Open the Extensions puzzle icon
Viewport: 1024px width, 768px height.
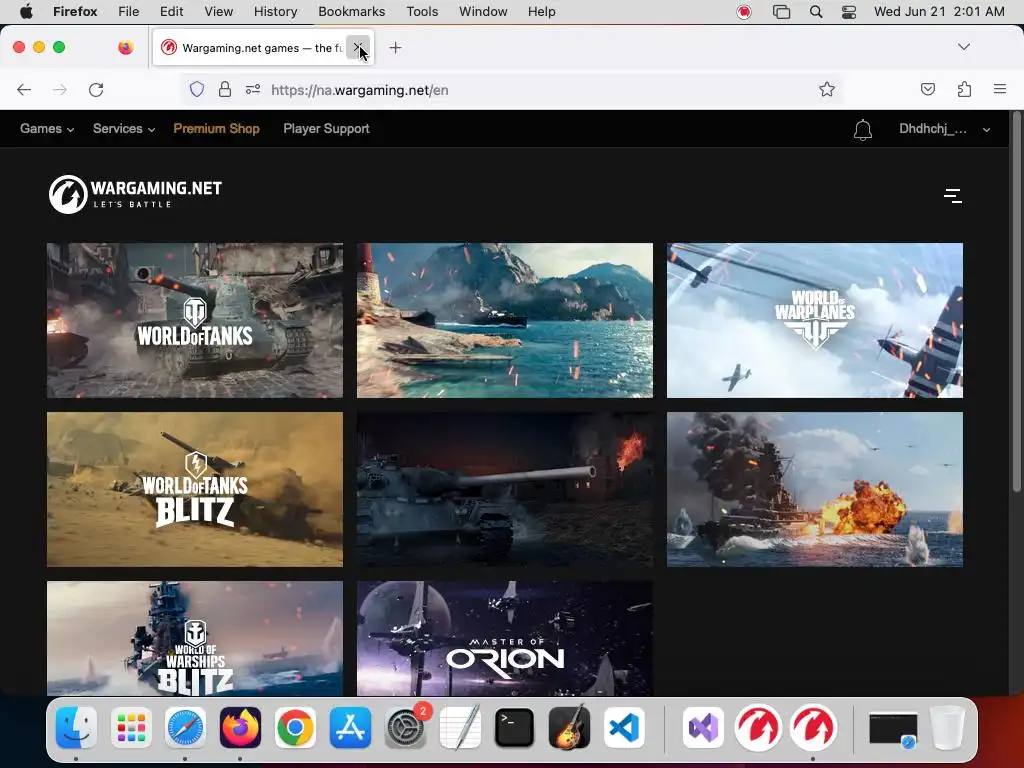(x=964, y=89)
